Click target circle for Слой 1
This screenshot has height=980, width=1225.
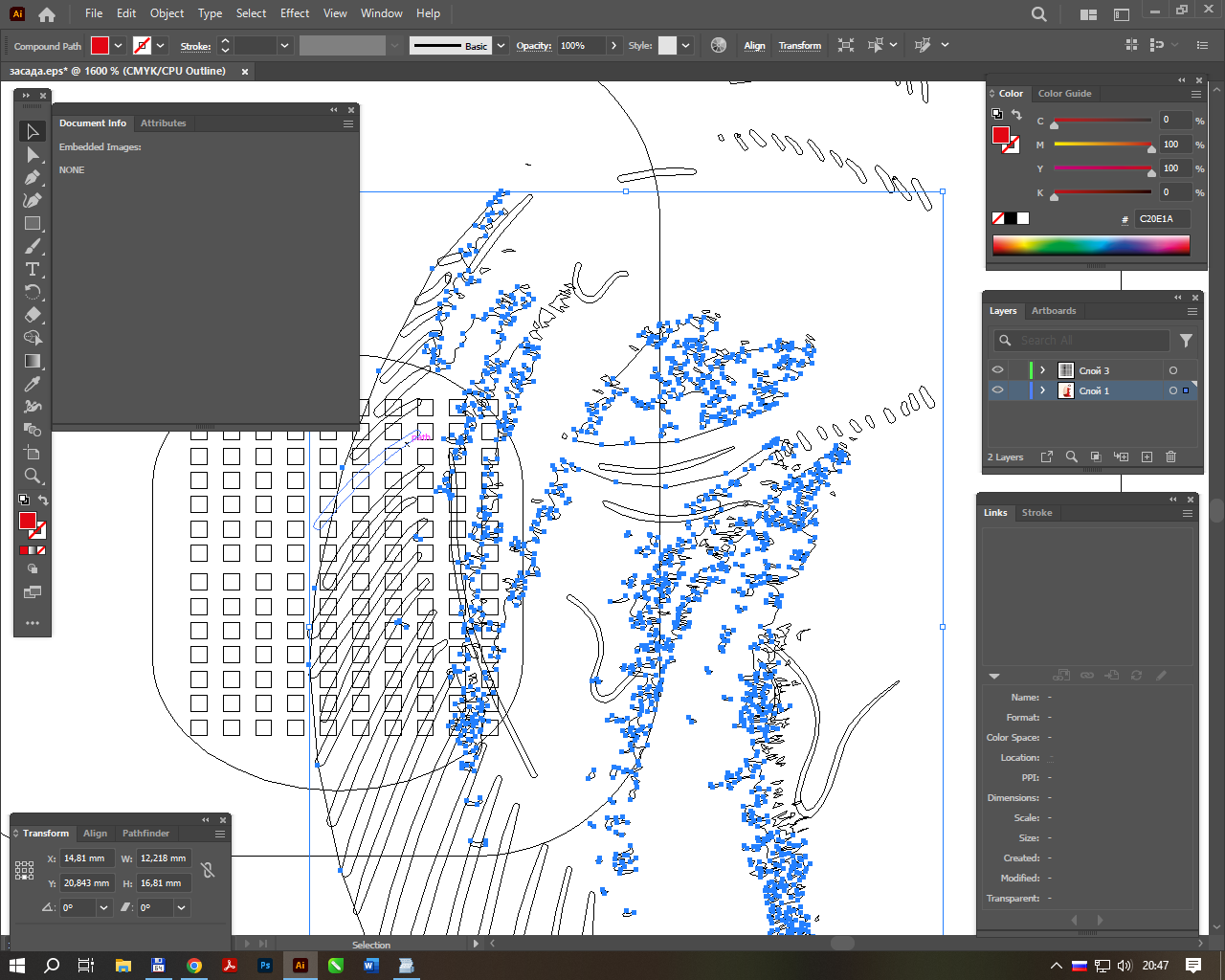(1173, 390)
